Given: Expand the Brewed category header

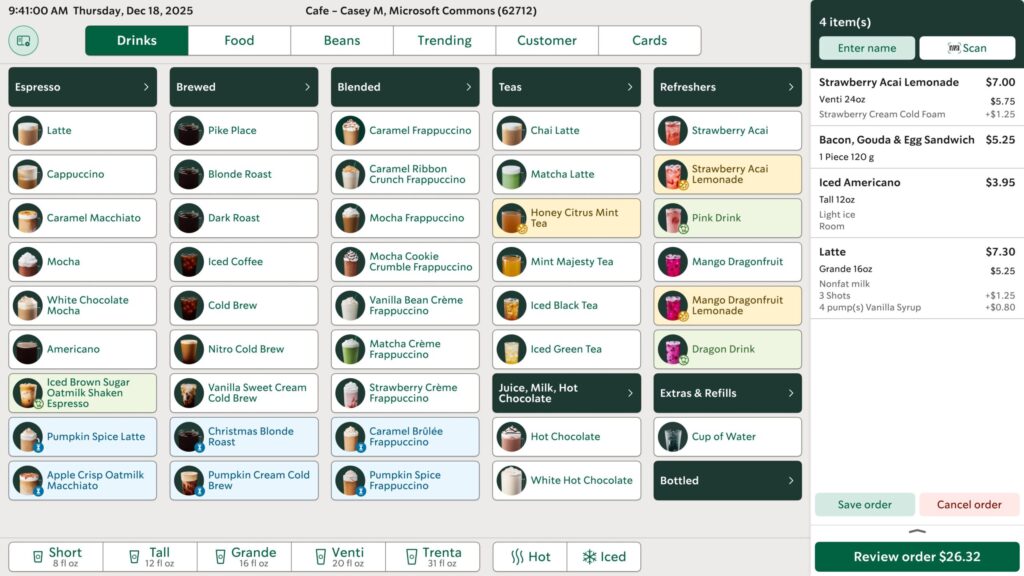Looking at the screenshot, I should 244,87.
